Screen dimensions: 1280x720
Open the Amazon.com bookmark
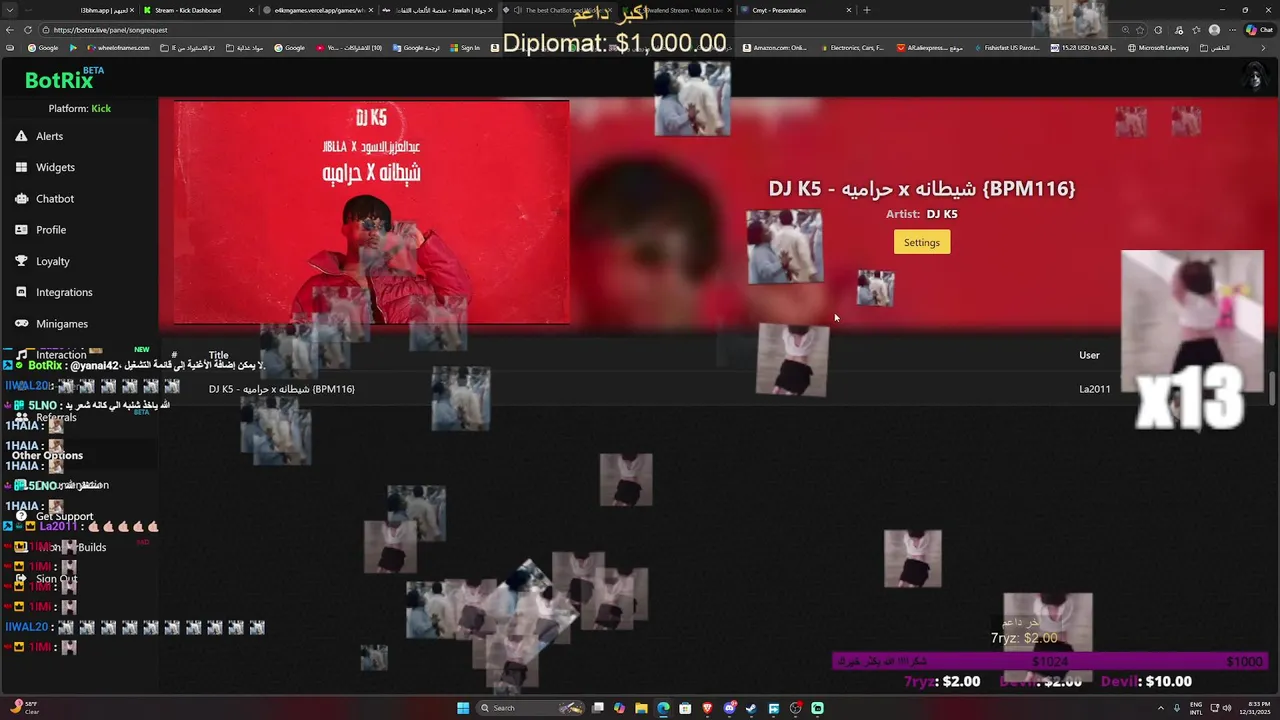(x=775, y=48)
